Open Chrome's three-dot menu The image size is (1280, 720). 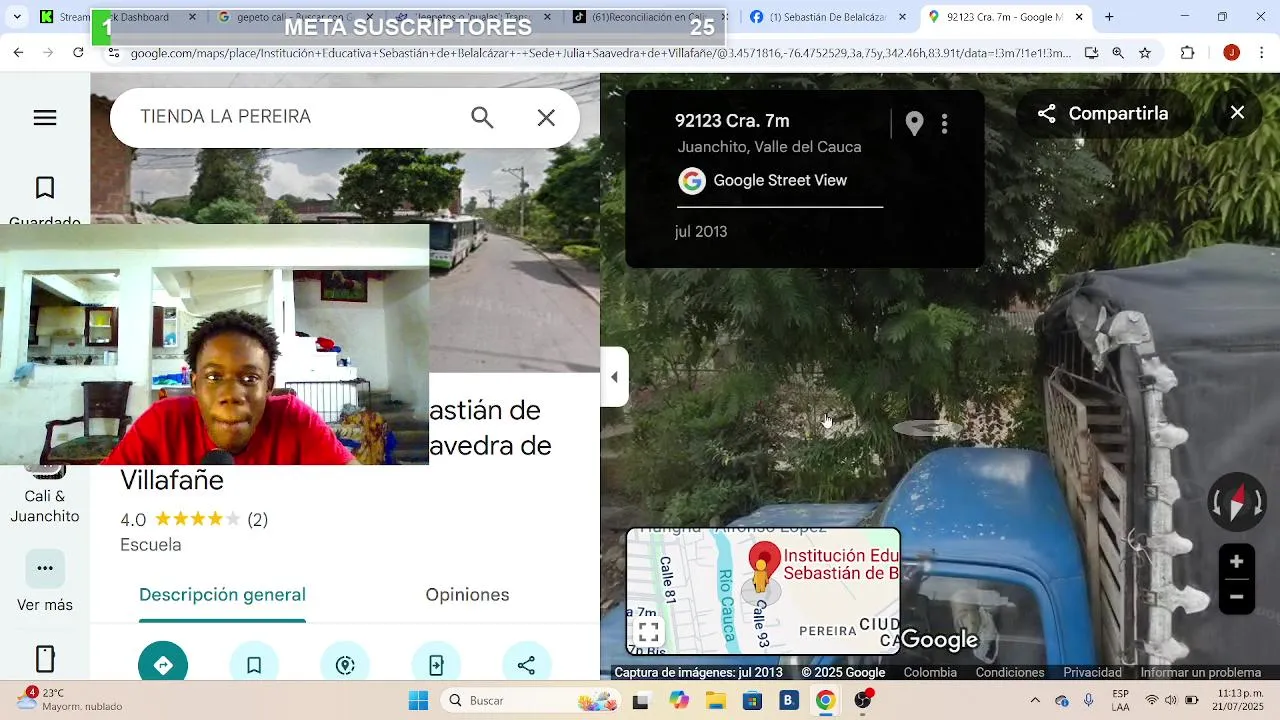pyautogui.click(x=1261, y=53)
